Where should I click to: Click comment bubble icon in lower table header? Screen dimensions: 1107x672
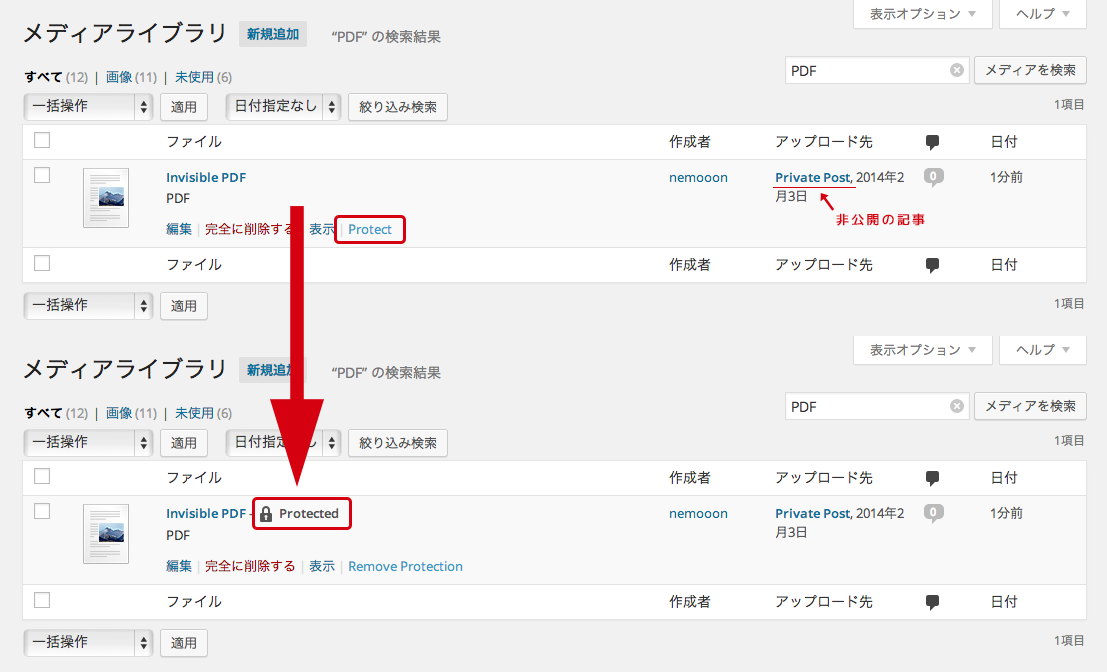tap(932, 478)
